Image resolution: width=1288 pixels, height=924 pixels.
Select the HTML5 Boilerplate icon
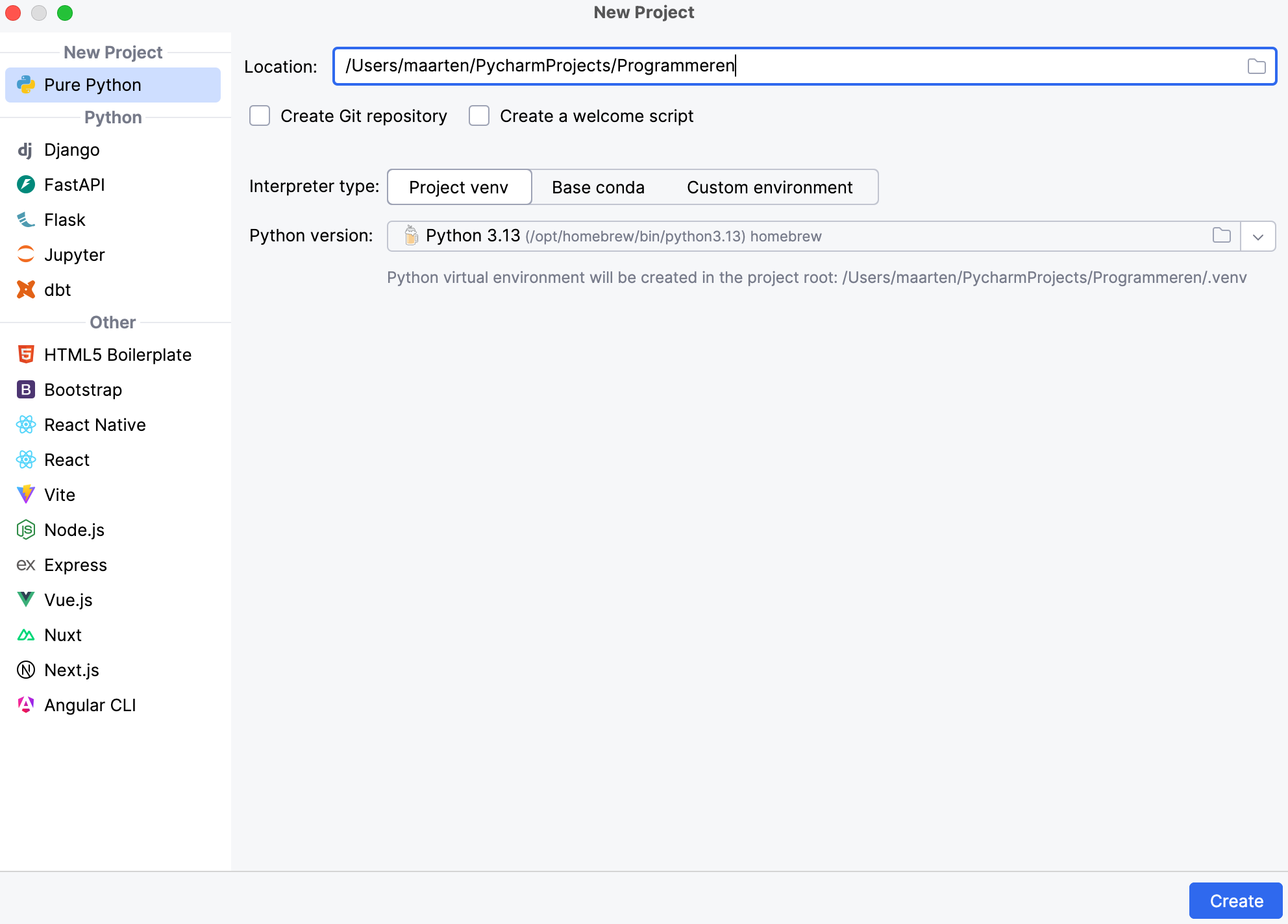[x=25, y=354]
